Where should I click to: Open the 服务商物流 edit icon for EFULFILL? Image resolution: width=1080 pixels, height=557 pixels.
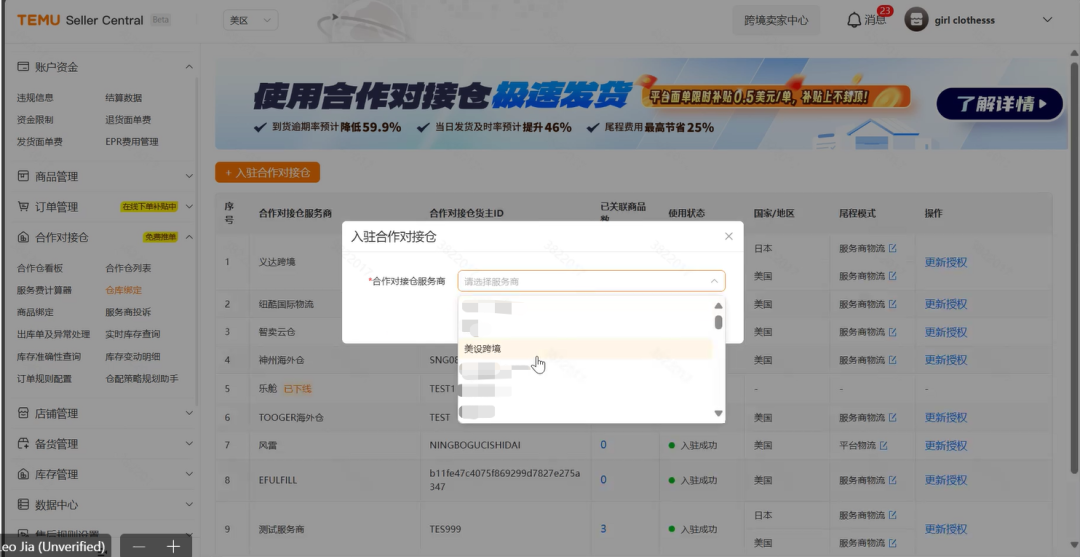click(893, 479)
